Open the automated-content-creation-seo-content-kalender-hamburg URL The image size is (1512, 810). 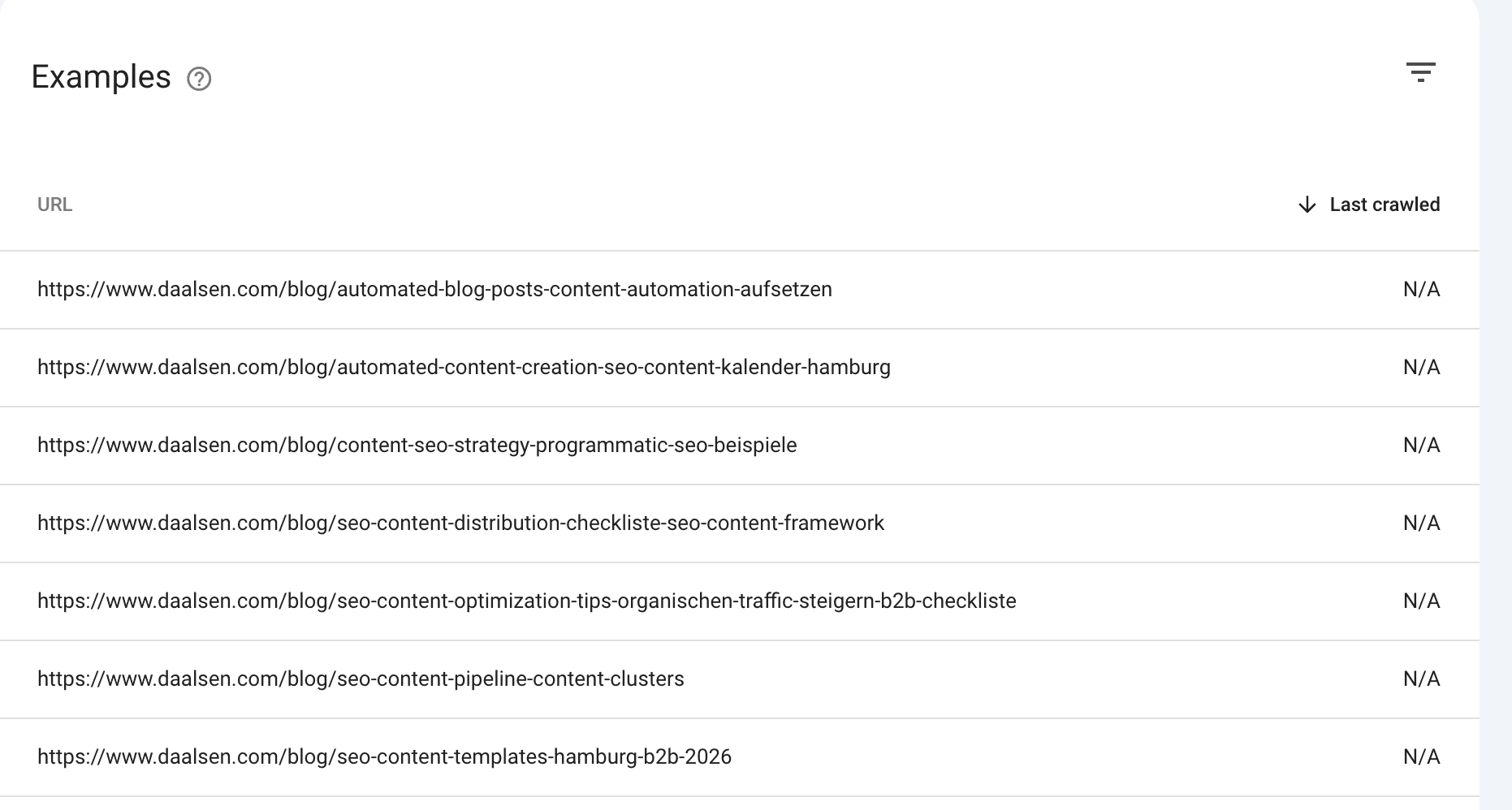point(464,368)
